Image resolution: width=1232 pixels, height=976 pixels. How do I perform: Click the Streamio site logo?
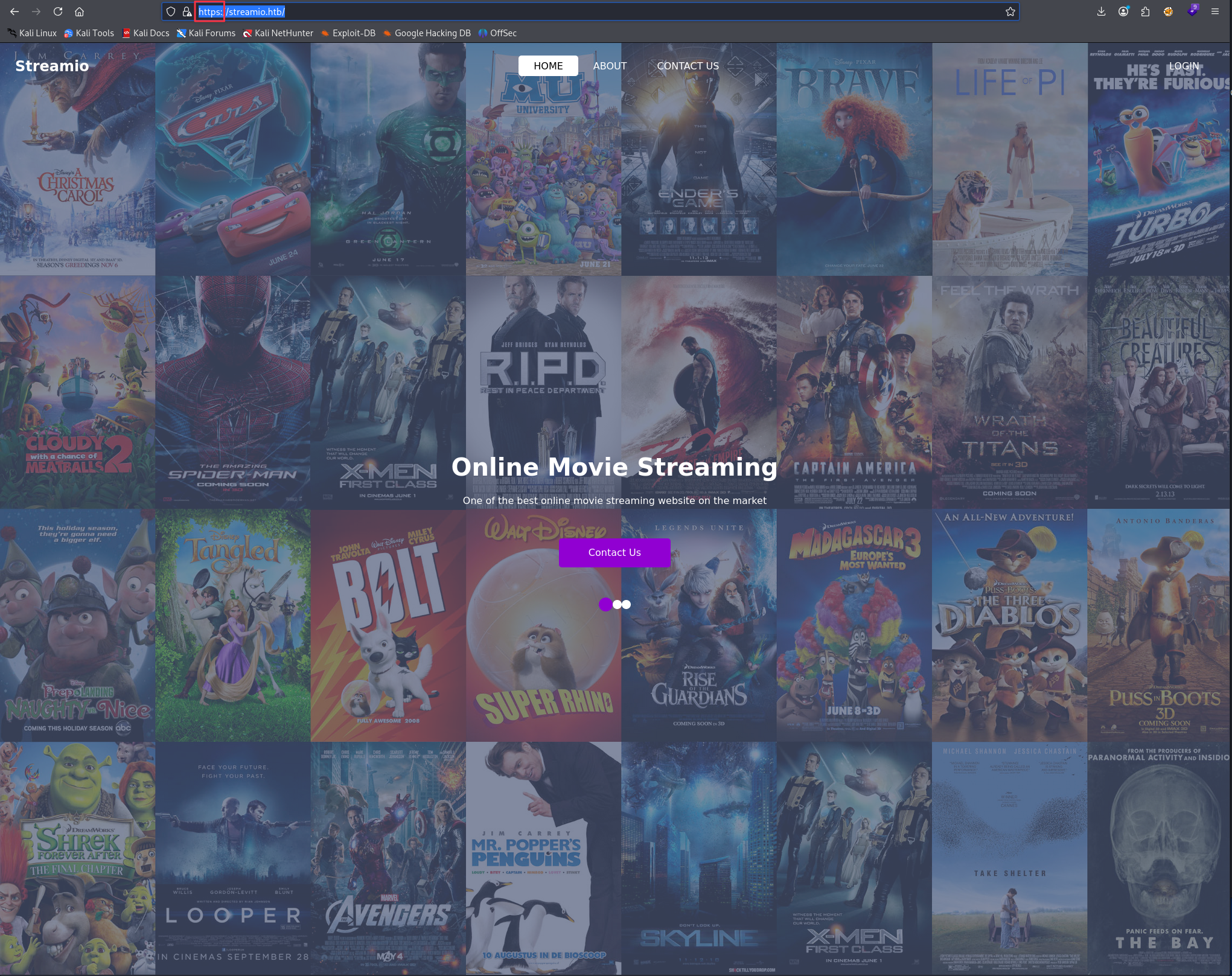click(x=52, y=66)
